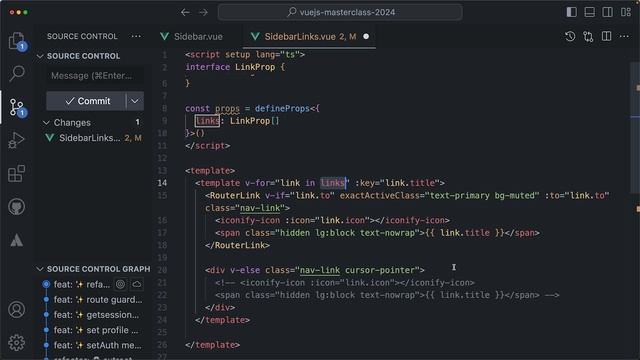Close SidebarLinks.vue via unsaved dot
Viewport: 640px width, 360px height.
pos(366,36)
